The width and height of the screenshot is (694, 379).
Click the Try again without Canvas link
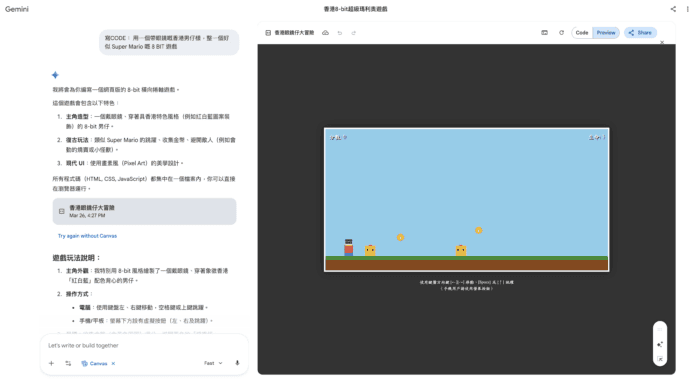click(x=87, y=236)
